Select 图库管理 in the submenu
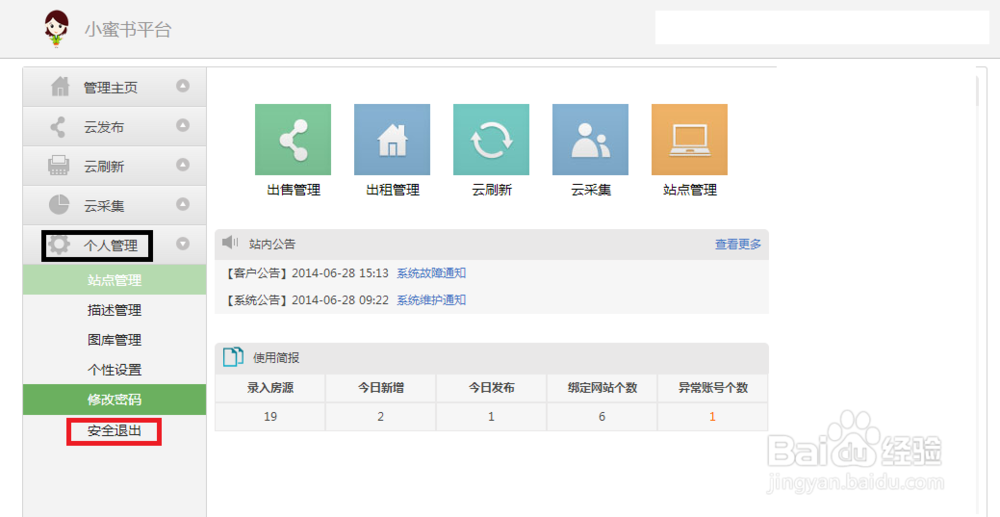This screenshot has height=517, width=1000. pos(115,340)
